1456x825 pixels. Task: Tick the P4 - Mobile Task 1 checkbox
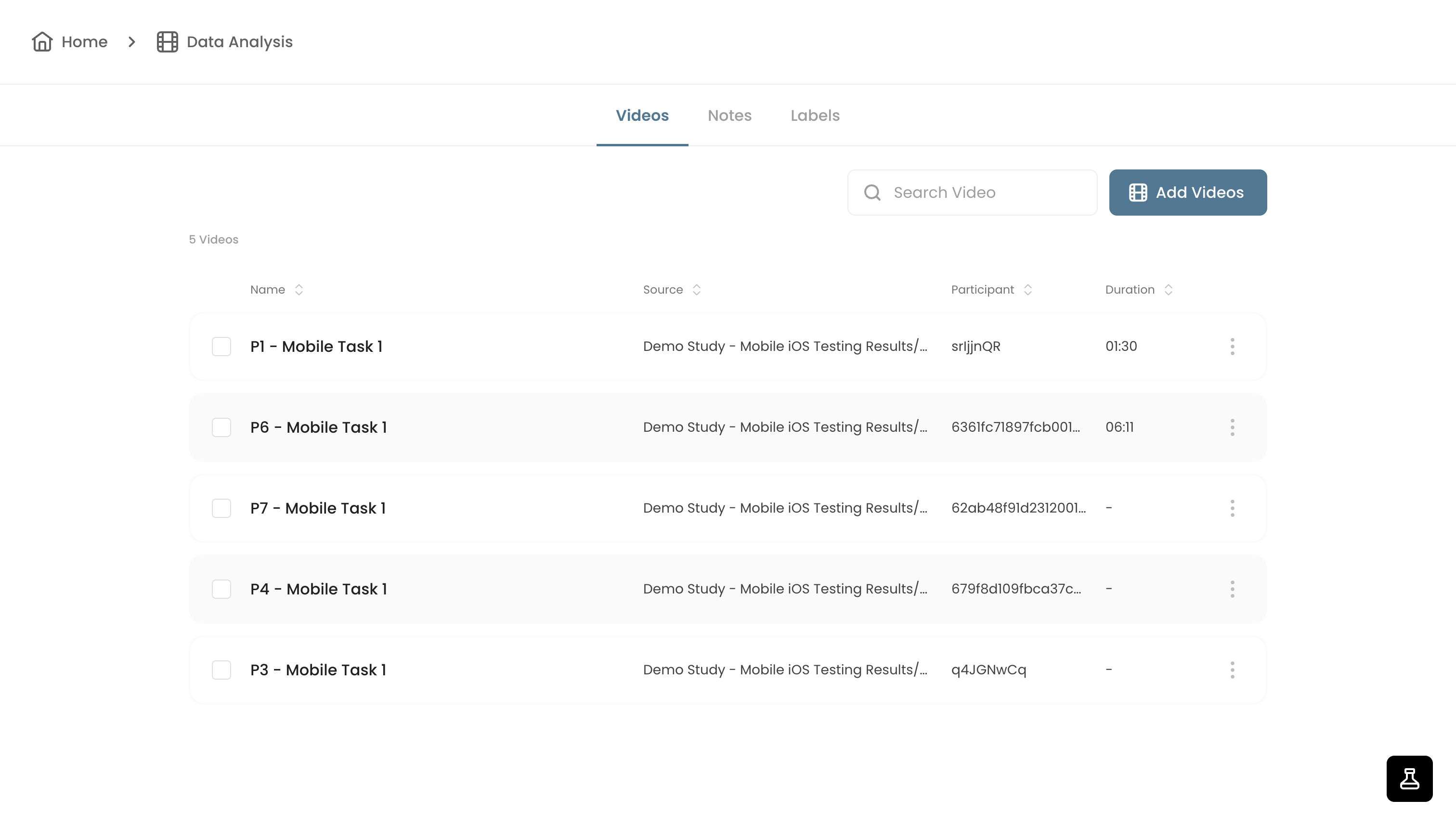click(221, 589)
